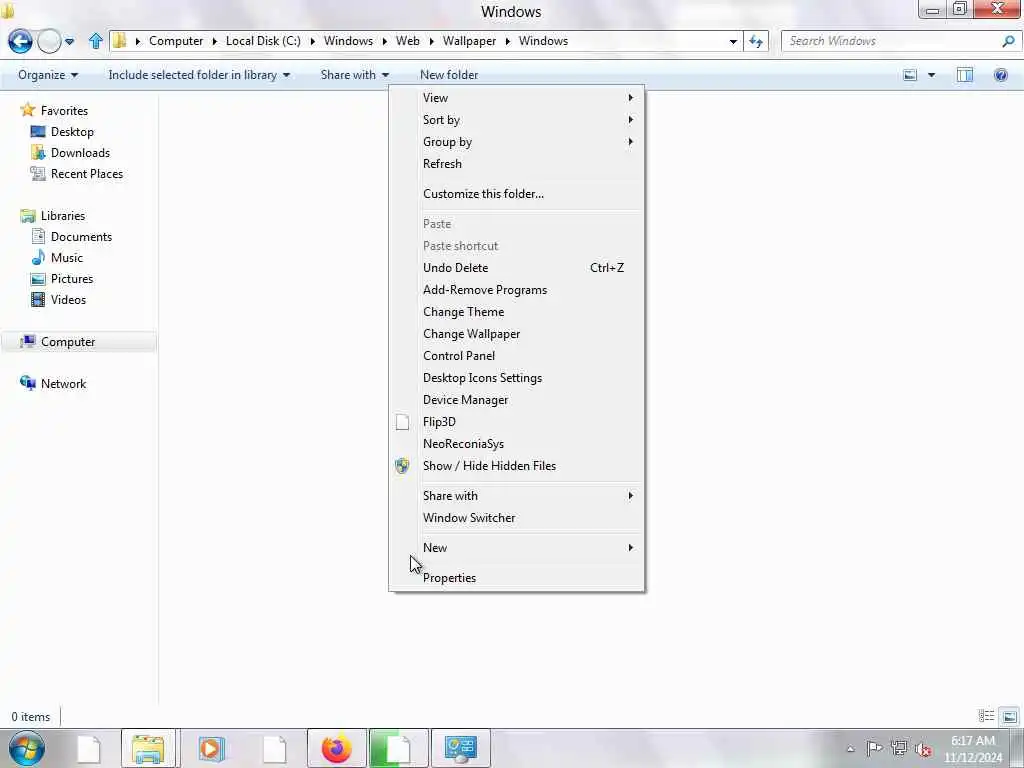Open Control Panel from context menu
This screenshot has width=1024, height=768.
coord(517,356)
